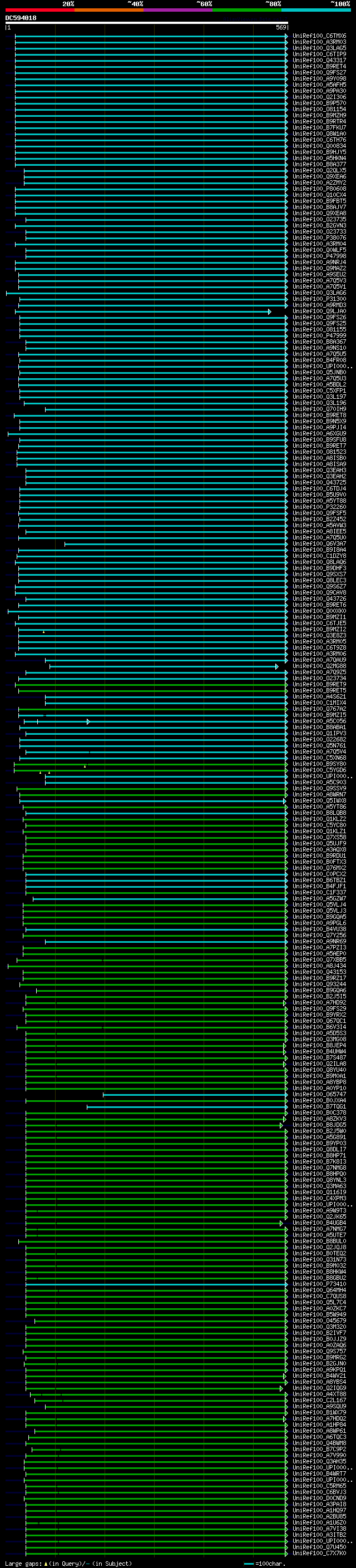Click the green ~80% identity color band
This screenshot has height=1568, width=356.
[x=247, y=10]
